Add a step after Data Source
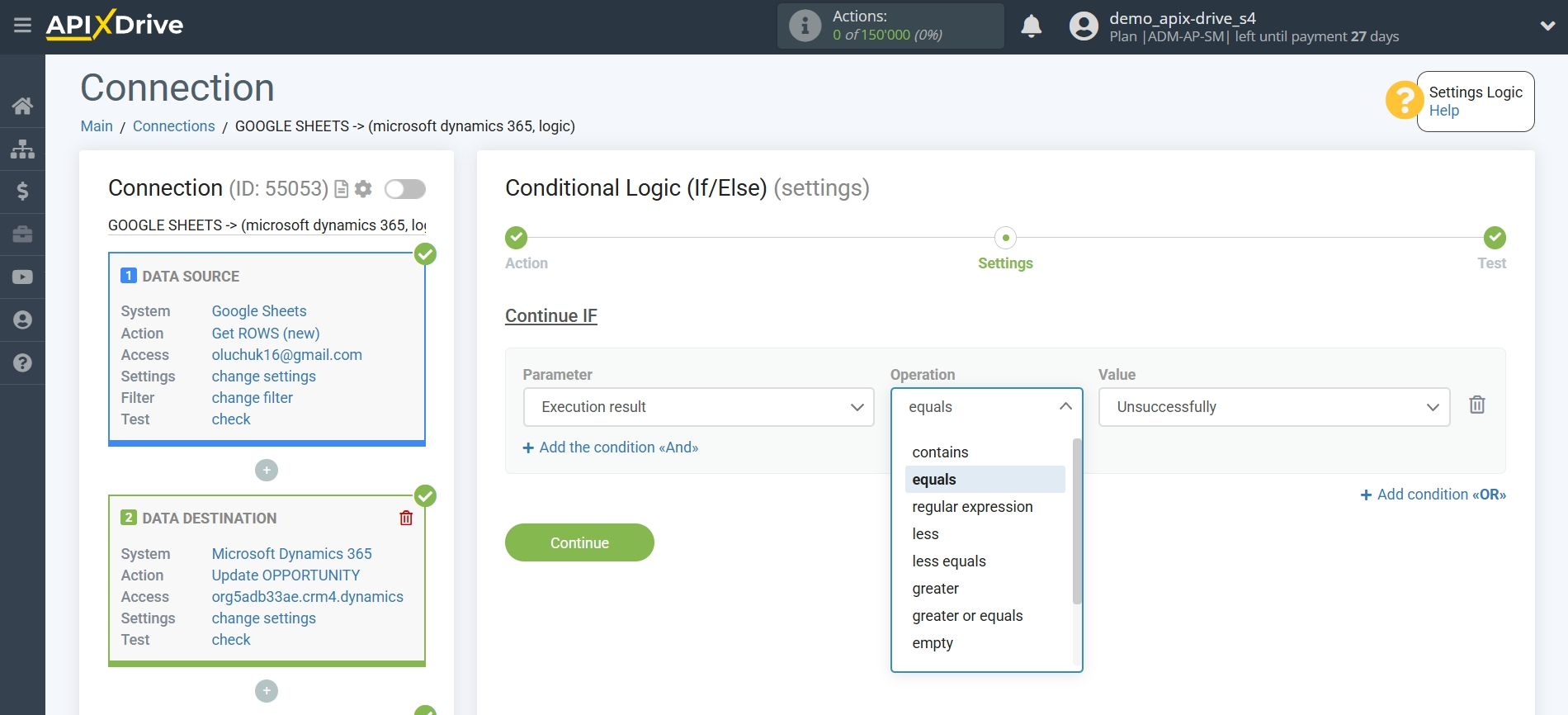This screenshot has width=1568, height=715. click(x=266, y=471)
